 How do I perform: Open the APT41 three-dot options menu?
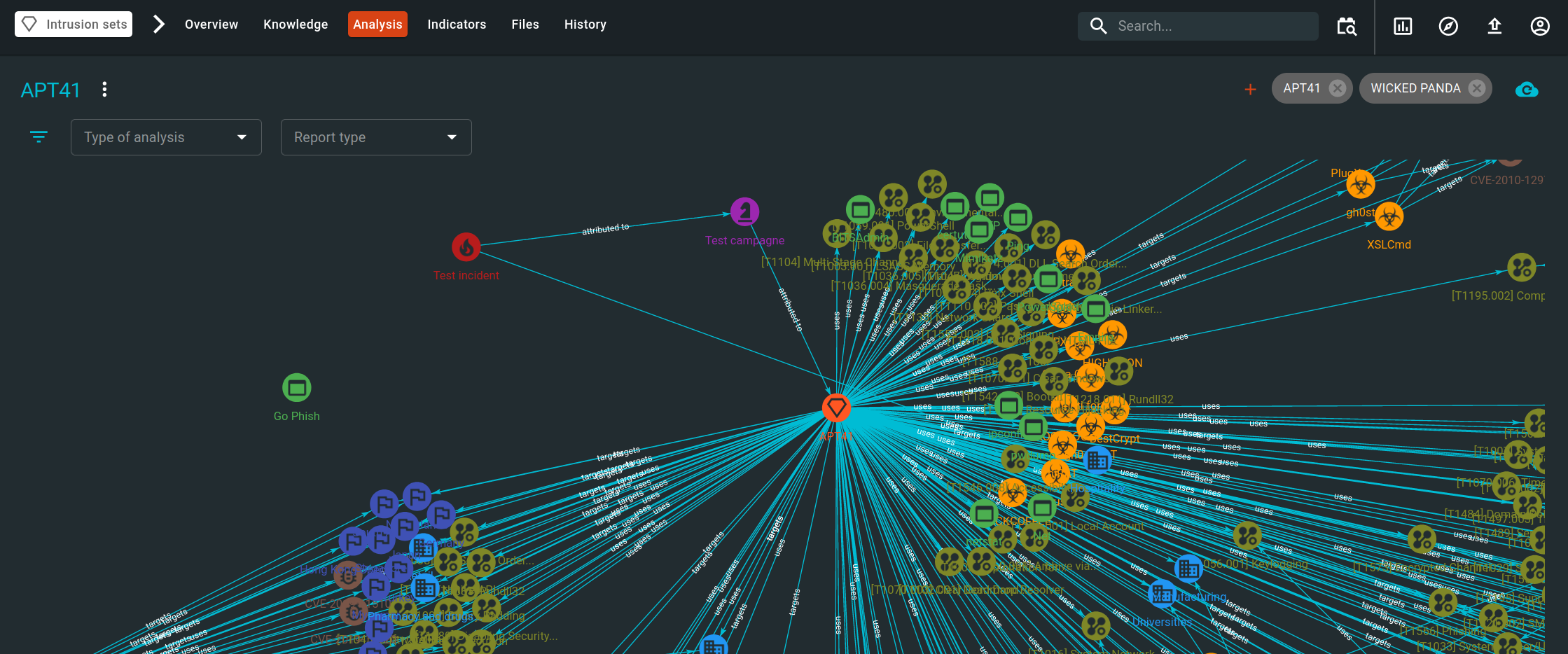104,89
